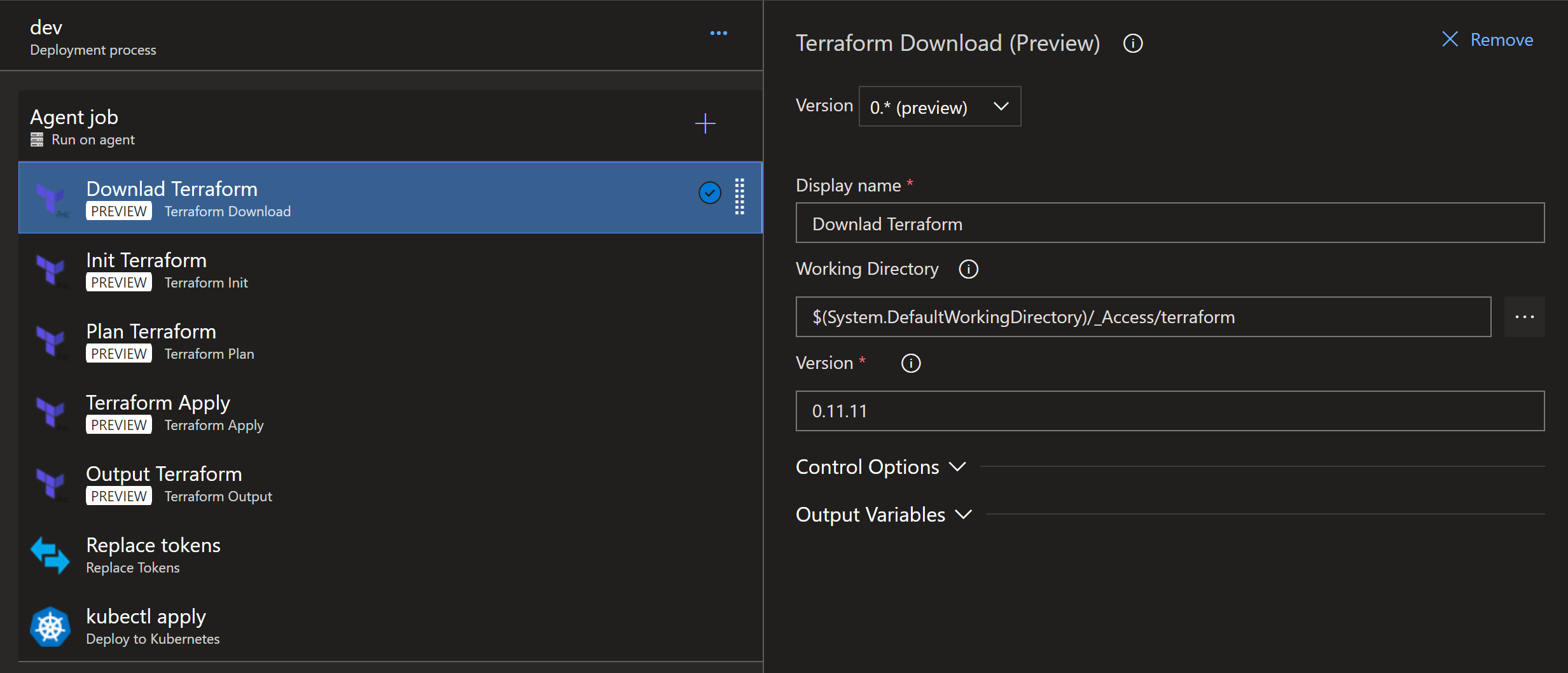This screenshot has height=673, width=1568.
Task: Select the kubectl apply task
Action: pyautogui.click(x=391, y=626)
